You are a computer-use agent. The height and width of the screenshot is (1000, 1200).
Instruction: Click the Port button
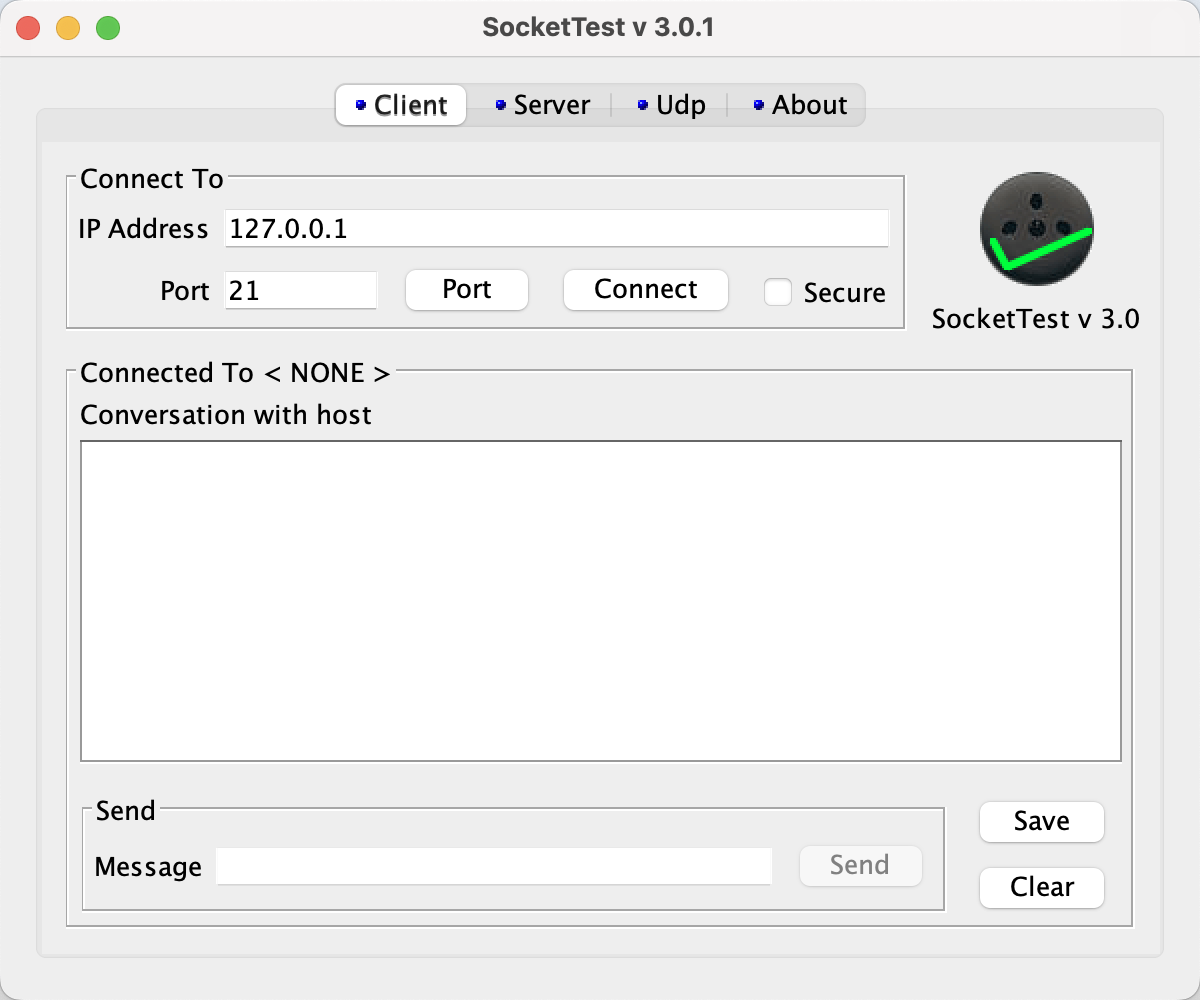tap(467, 290)
